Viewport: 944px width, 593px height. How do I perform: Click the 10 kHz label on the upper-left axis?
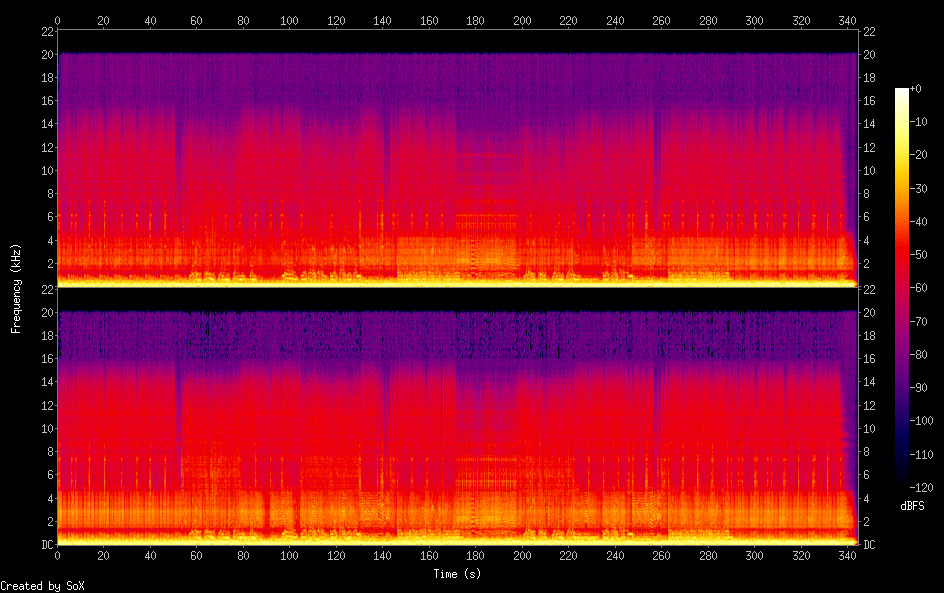click(x=46, y=170)
